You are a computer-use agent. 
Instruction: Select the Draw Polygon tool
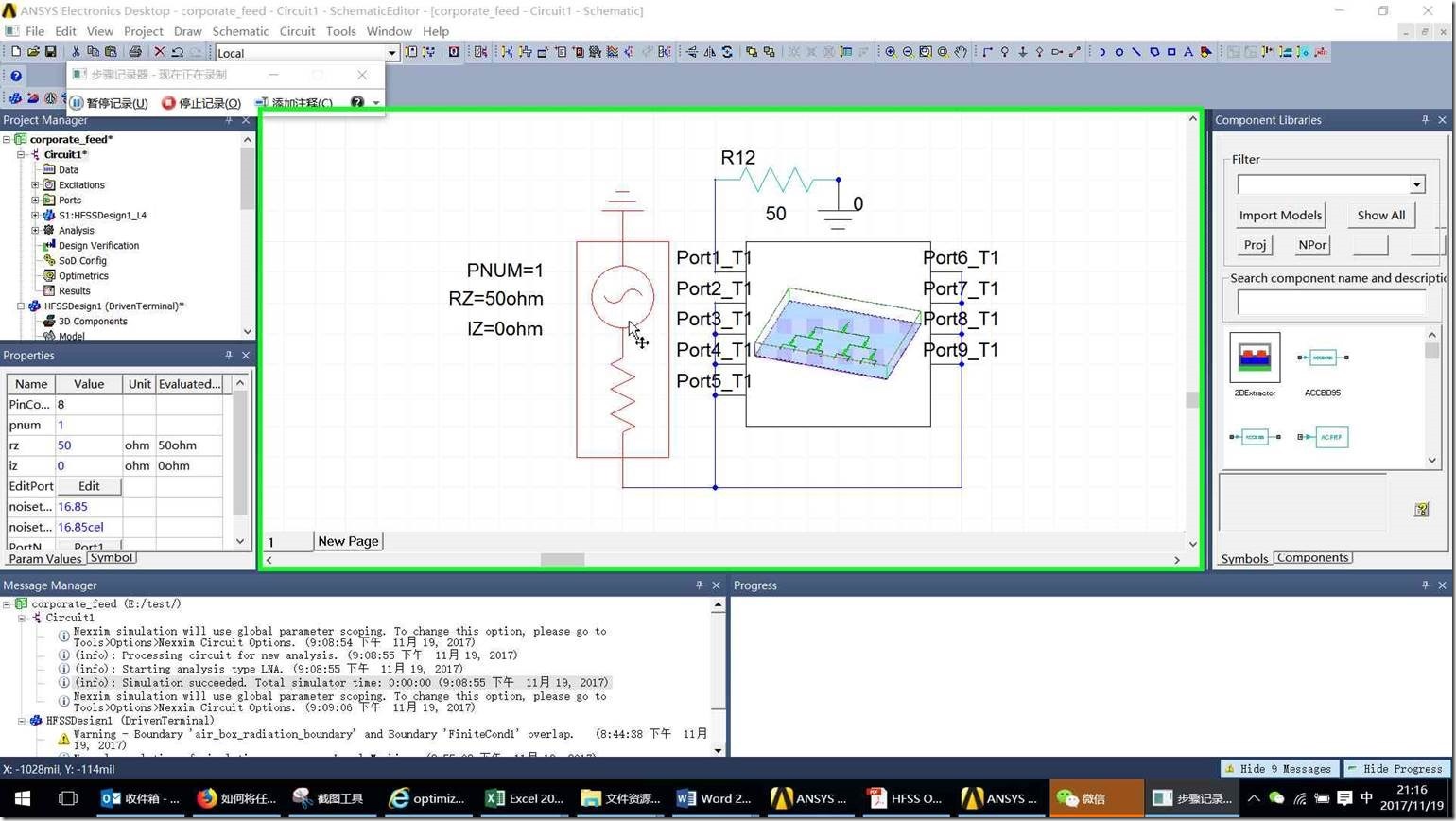point(1154,52)
